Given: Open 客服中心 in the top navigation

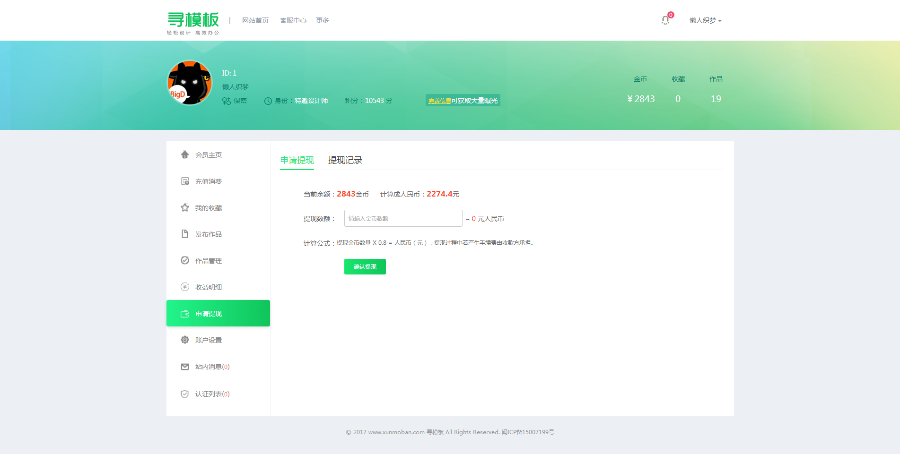Looking at the screenshot, I should click(x=293, y=20).
